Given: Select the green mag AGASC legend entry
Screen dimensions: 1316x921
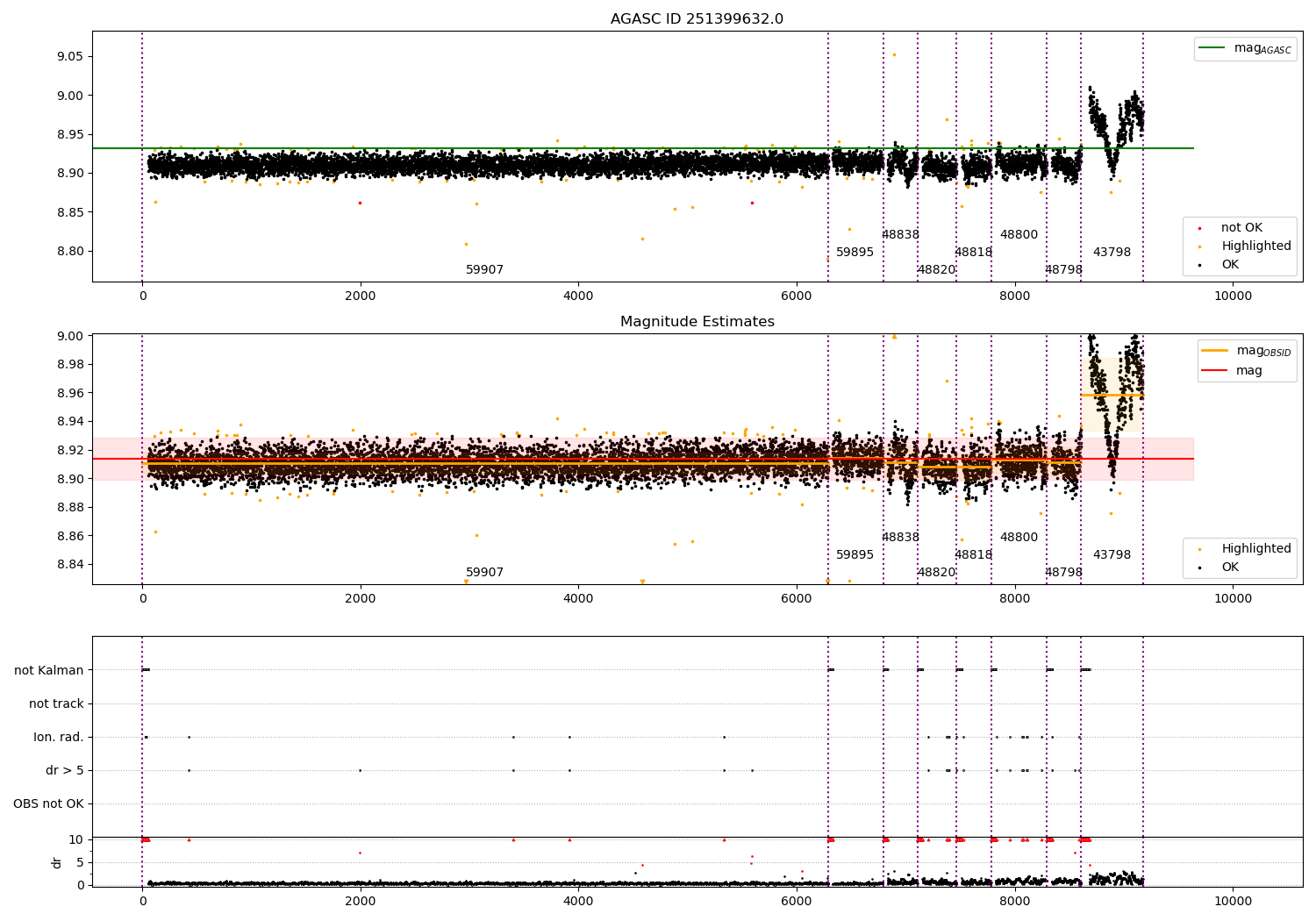Looking at the screenshot, I should (x=1246, y=48).
